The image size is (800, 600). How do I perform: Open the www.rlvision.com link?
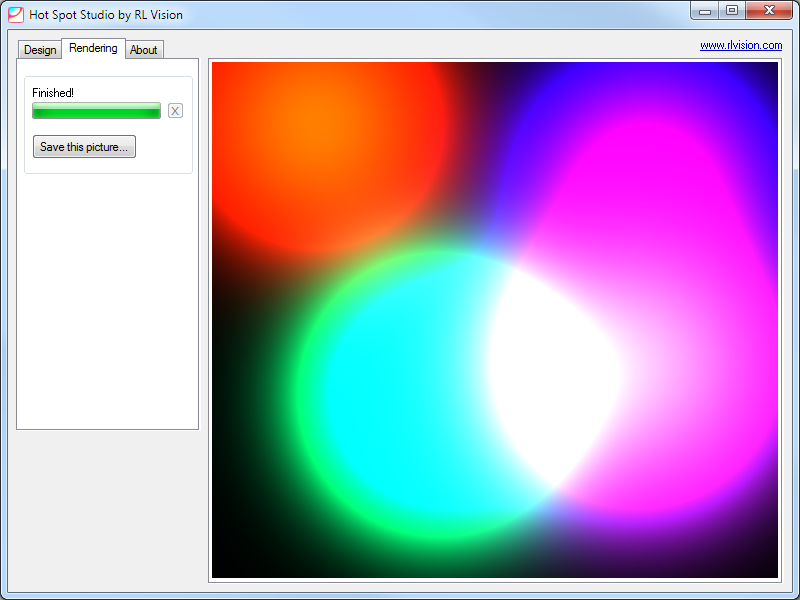[740, 45]
